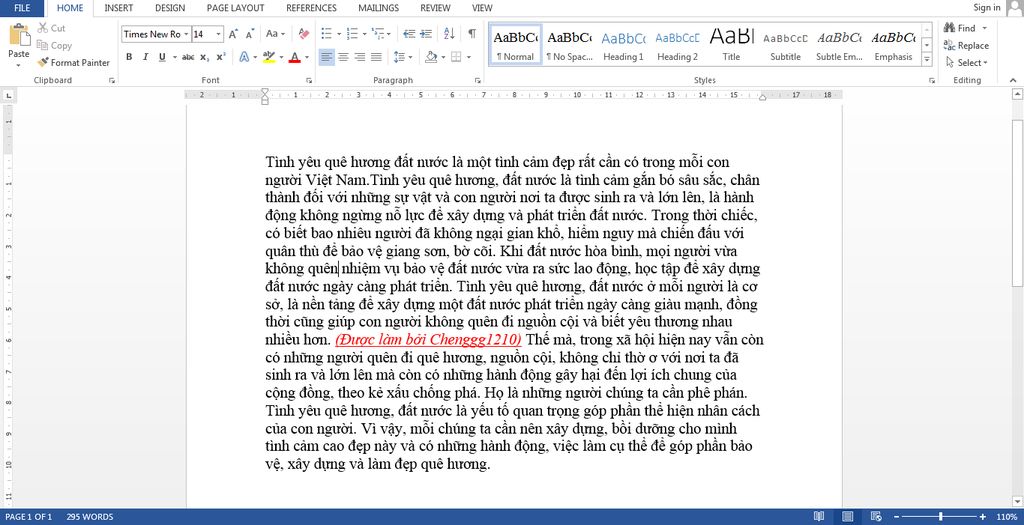
Task: Expand the Styles gallery More arrow
Action: pyautogui.click(x=927, y=59)
